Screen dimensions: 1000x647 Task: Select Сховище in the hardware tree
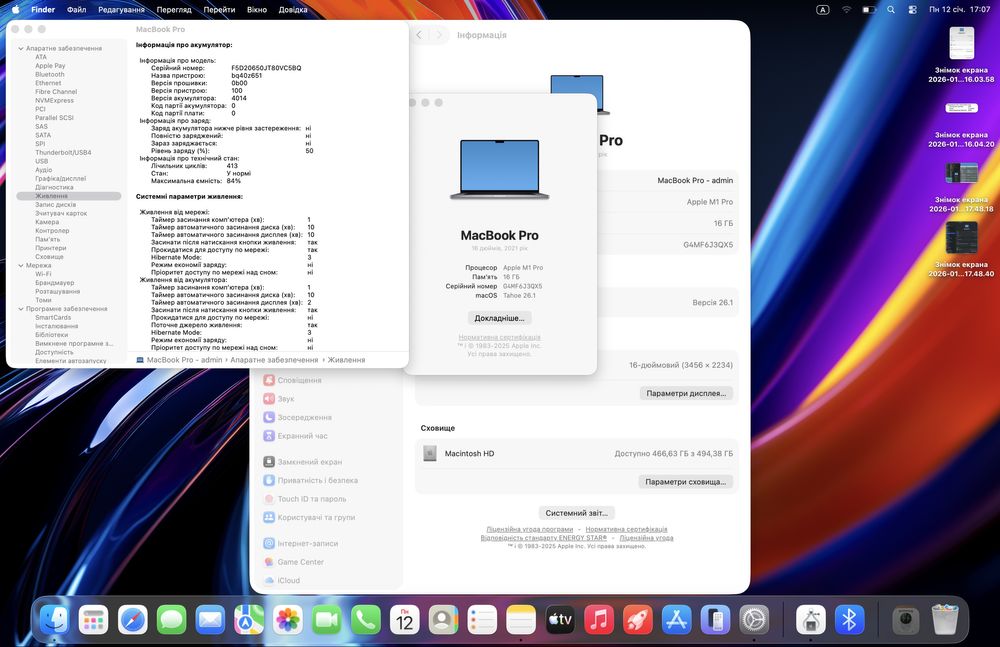tap(49, 257)
